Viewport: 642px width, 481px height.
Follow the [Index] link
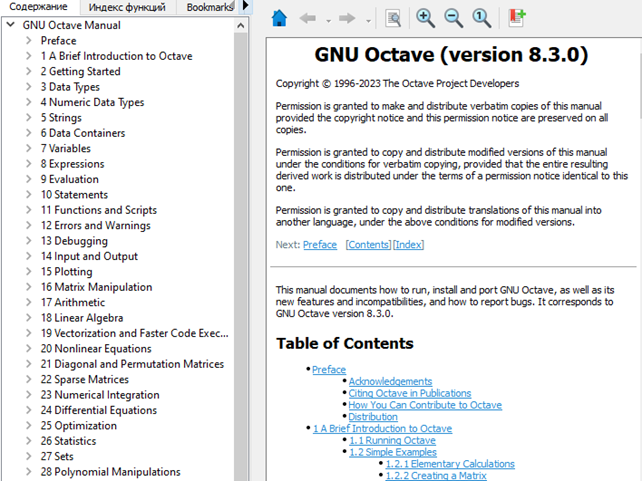(409, 244)
